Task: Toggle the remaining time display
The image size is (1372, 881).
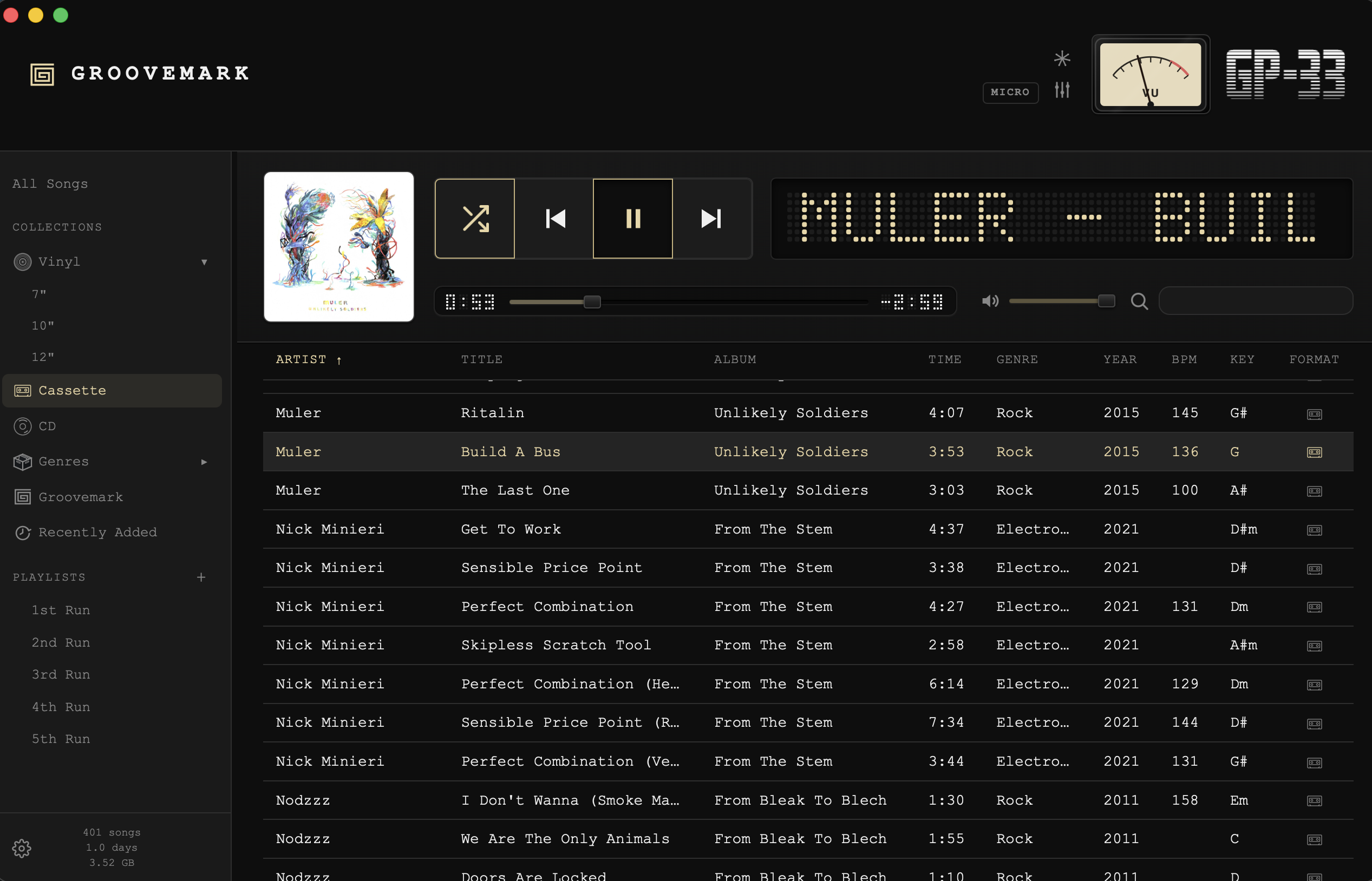Action: [x=912, y=301]
